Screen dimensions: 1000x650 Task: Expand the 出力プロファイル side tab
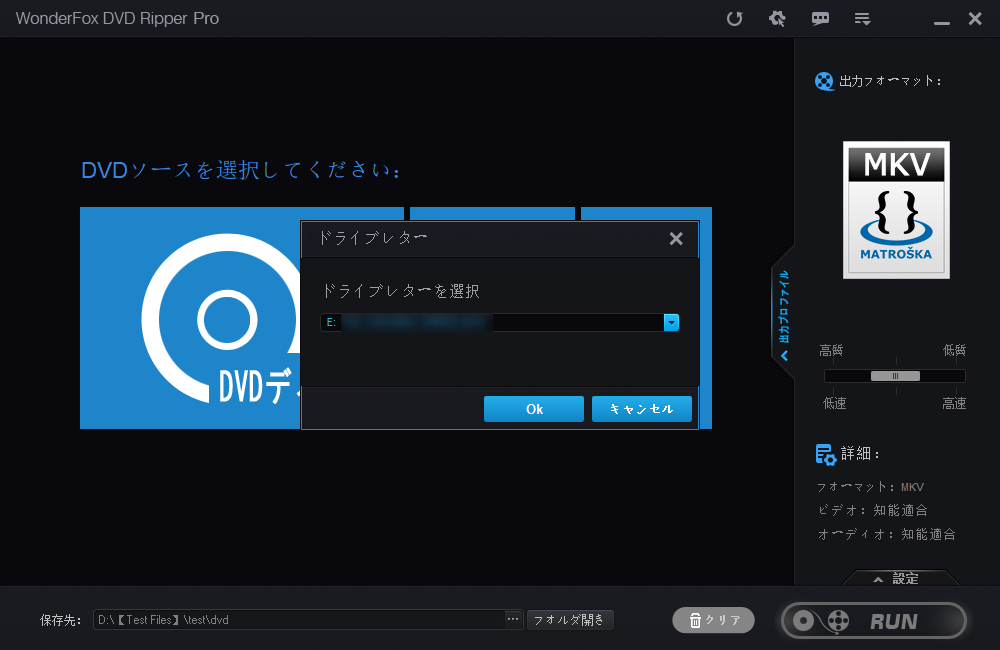784,313
